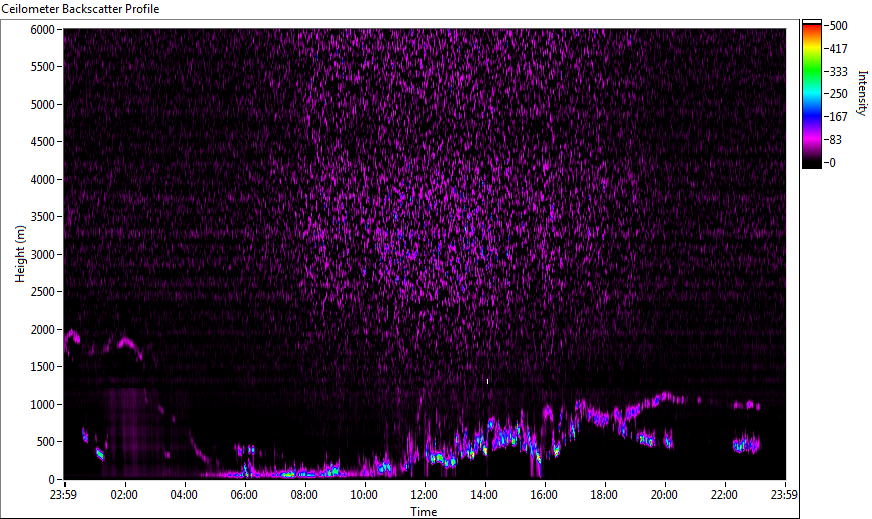This screenshot has width=872, height=519.
Task: Click the 4500 height axis tick label
Action: point(43,142)
